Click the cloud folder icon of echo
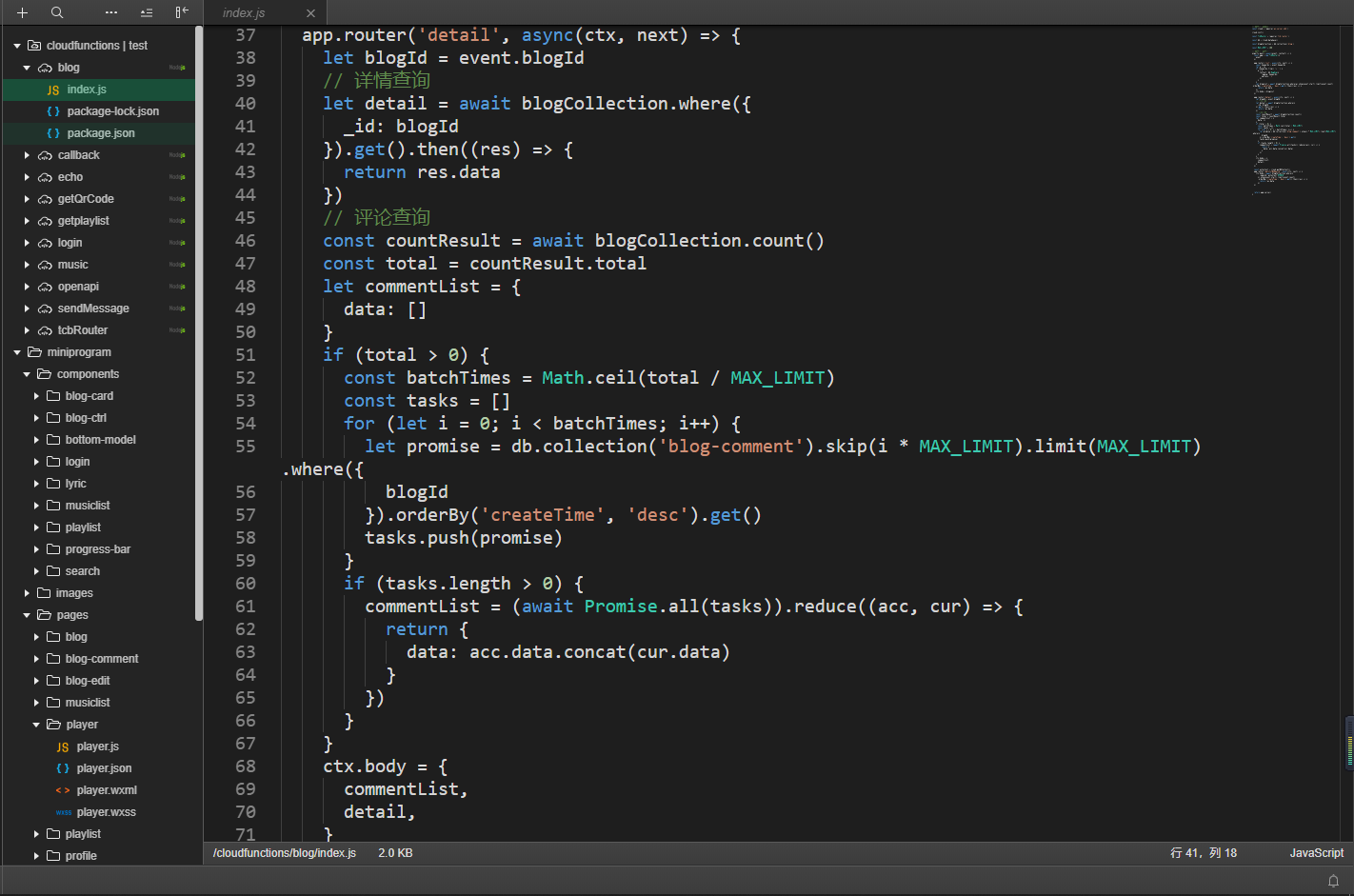1354x896 pixels. tap(45, 177)
